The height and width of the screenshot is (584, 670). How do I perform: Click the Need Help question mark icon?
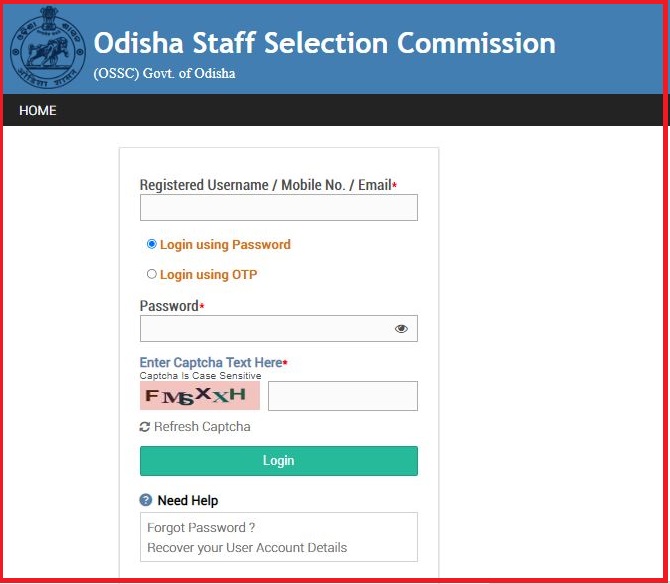pos(146,500)
